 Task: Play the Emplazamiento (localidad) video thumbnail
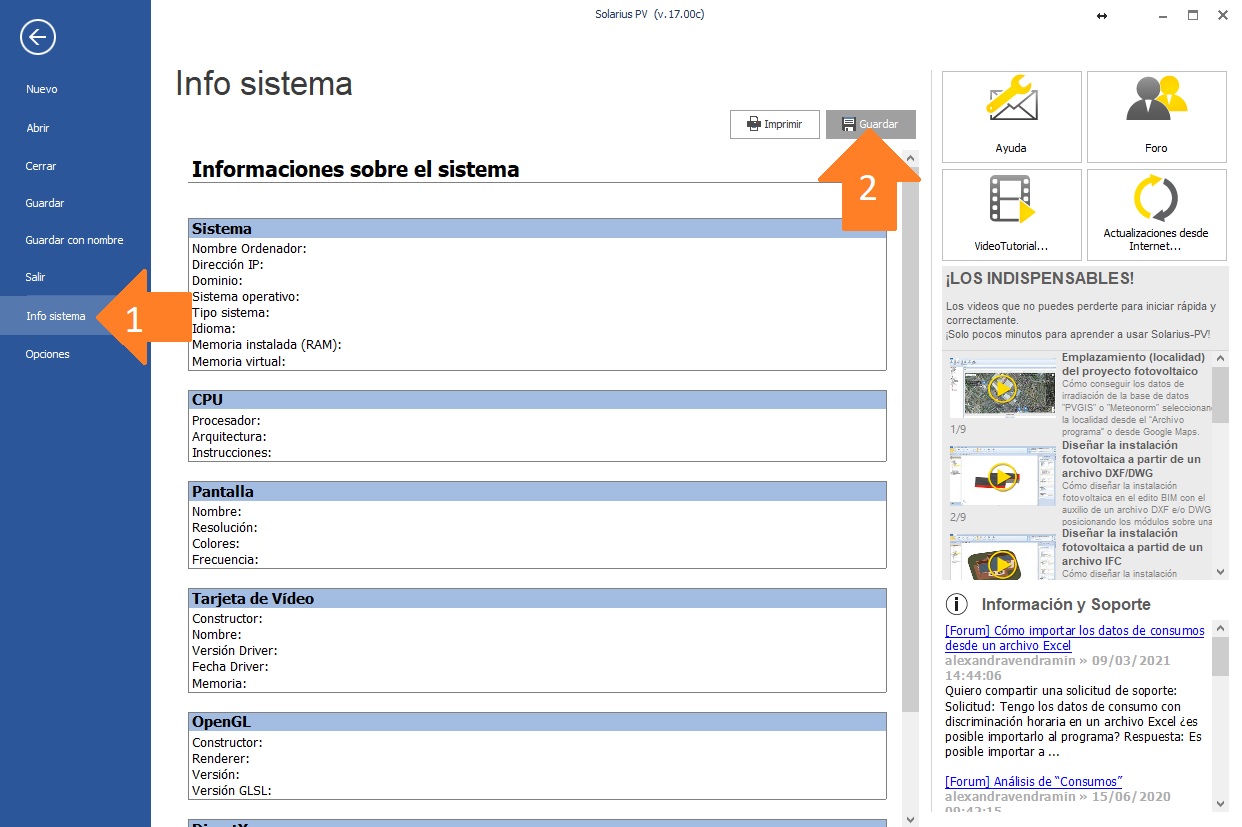1002,386
